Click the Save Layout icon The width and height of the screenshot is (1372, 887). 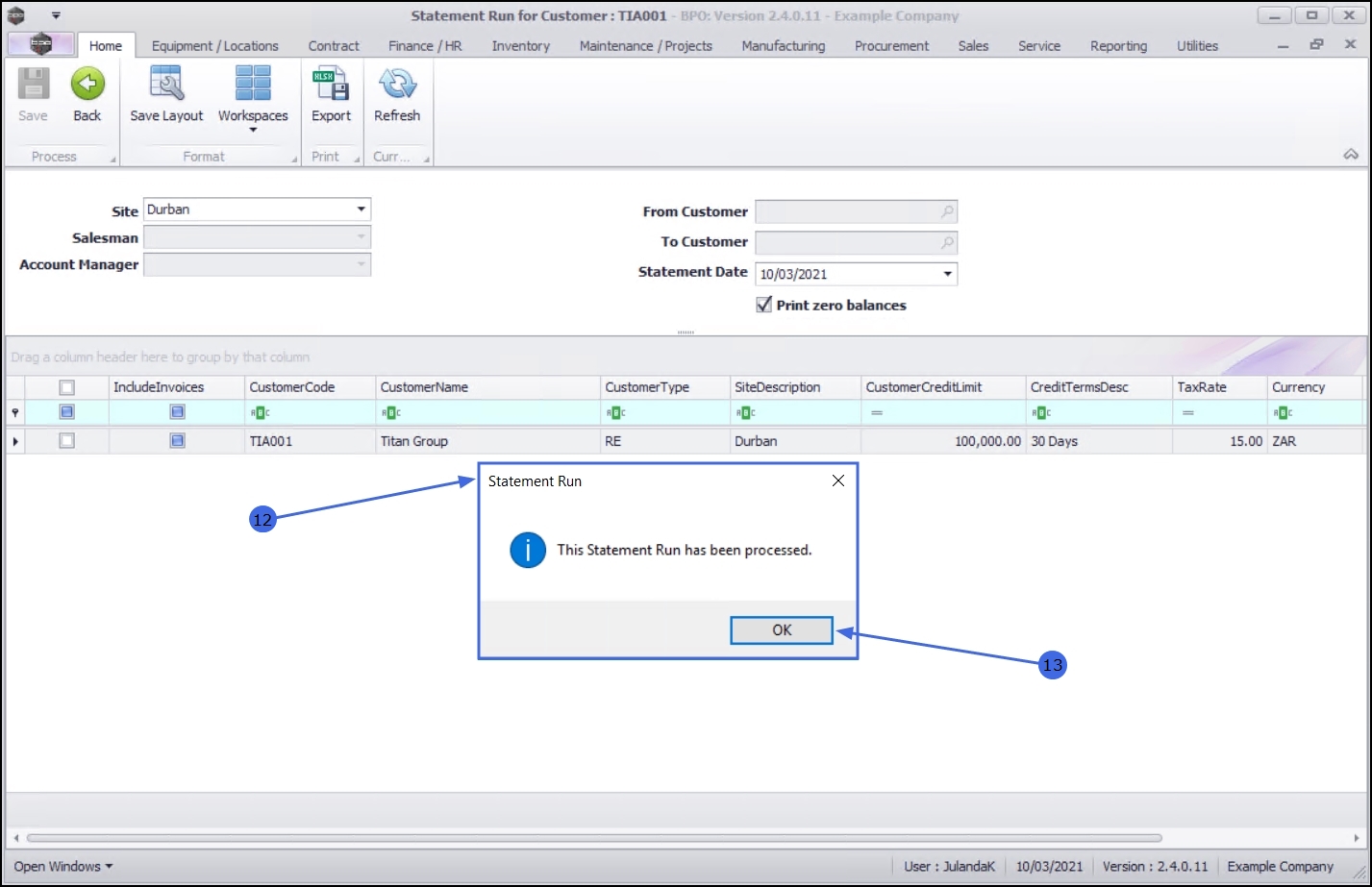[x=166, y=85]
